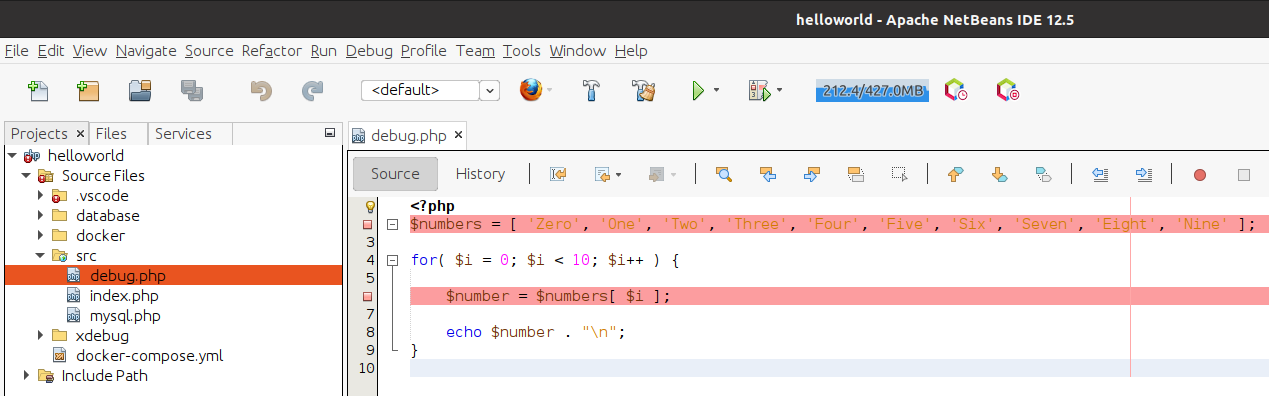The image size is (1269, 396).
Task: Open the Refactor menu
Action: point(272,50)
